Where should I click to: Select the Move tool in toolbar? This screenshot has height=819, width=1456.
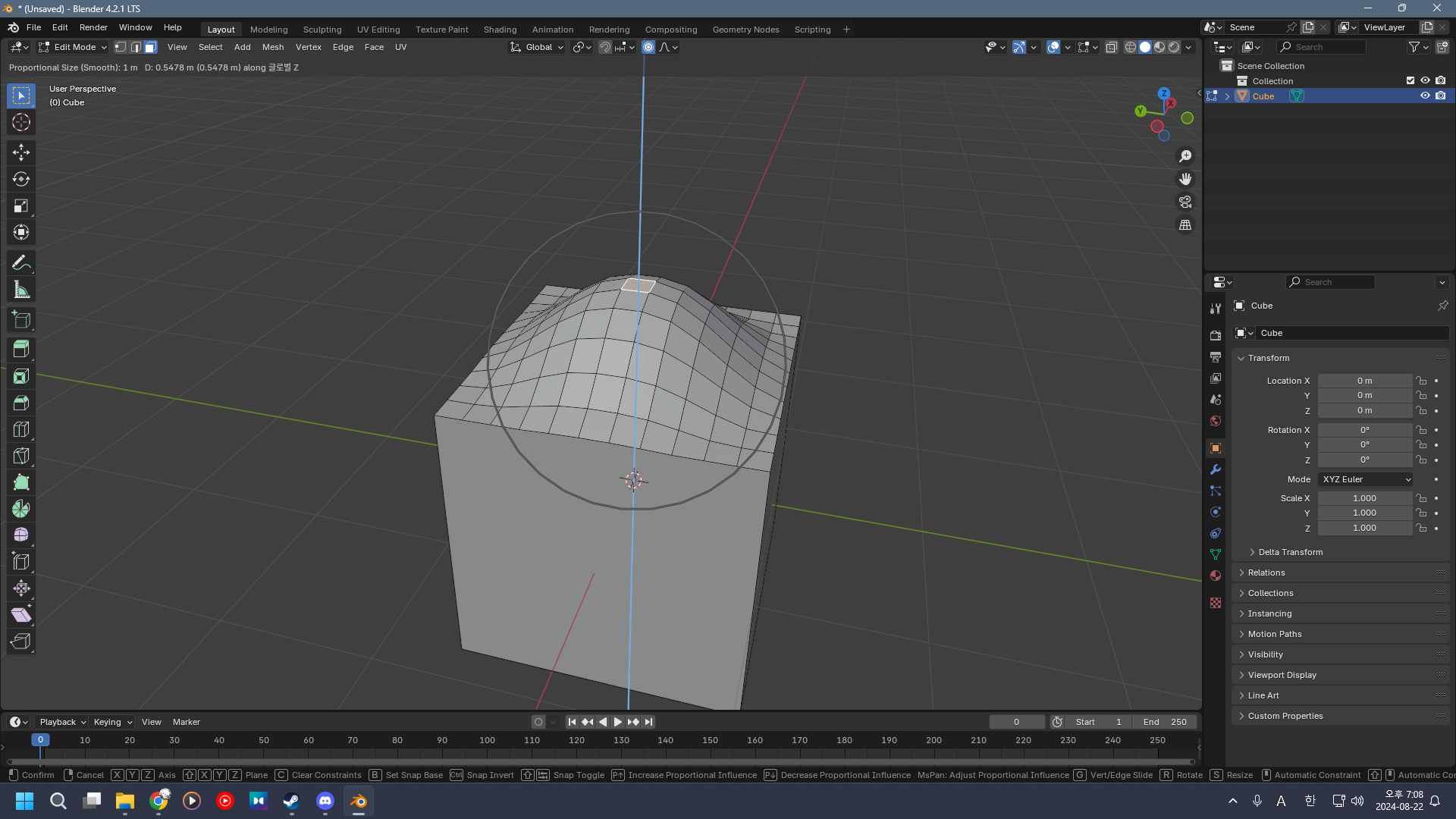click(x=21, y=152)
